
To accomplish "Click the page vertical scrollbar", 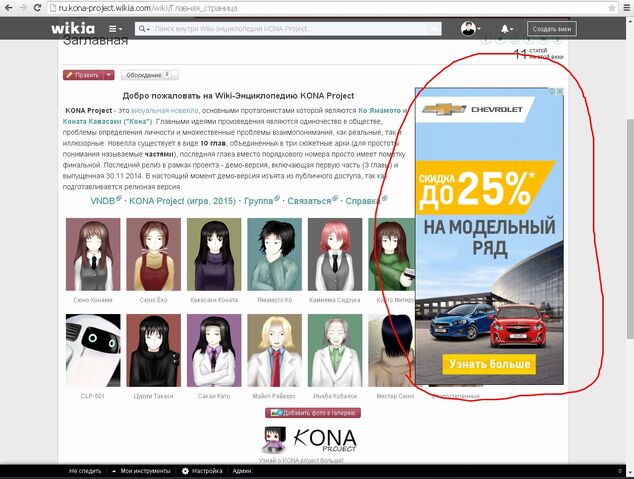I will tap(630, 228).
